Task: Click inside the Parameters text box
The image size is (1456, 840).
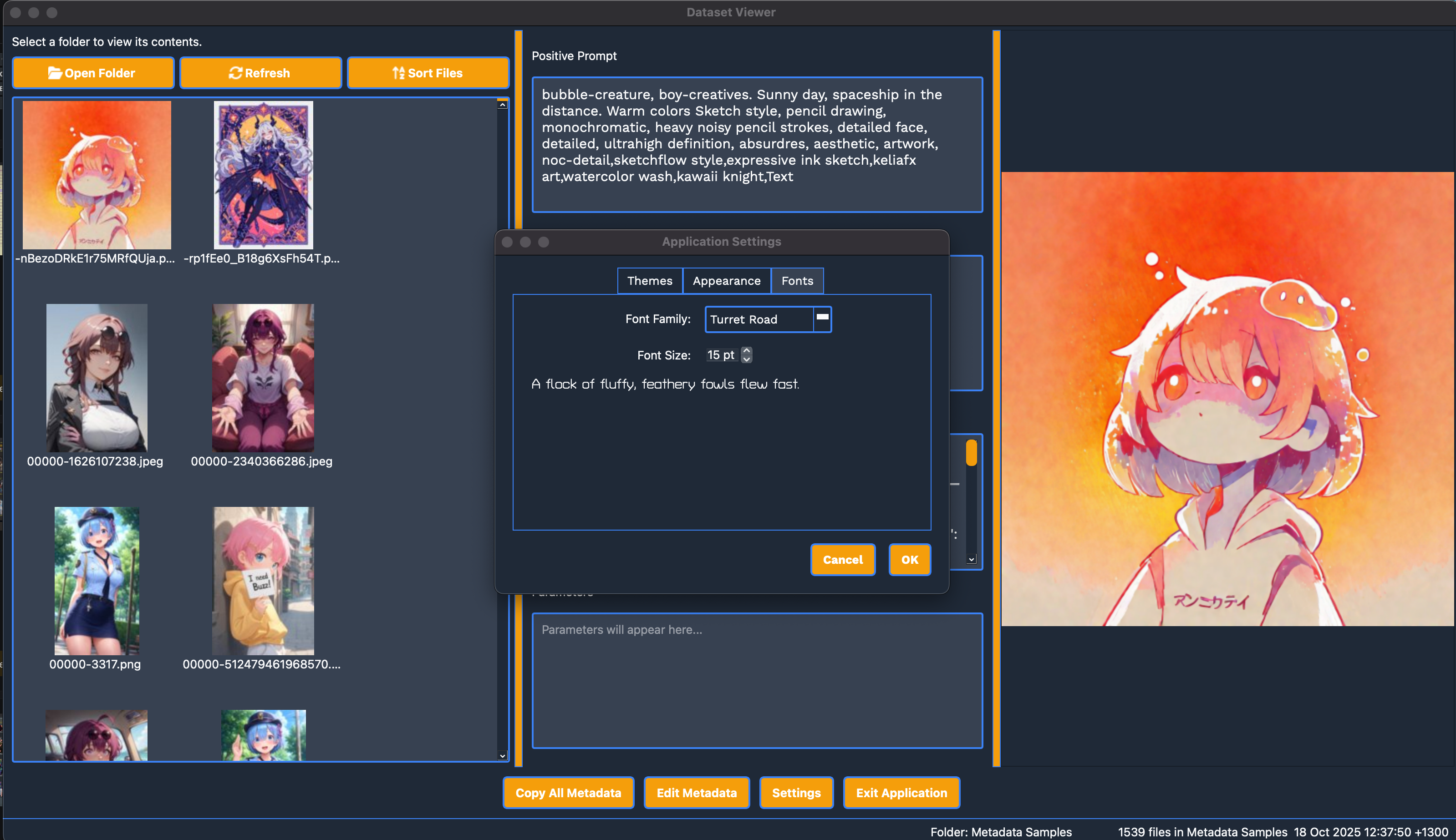Action: (757, 681)
